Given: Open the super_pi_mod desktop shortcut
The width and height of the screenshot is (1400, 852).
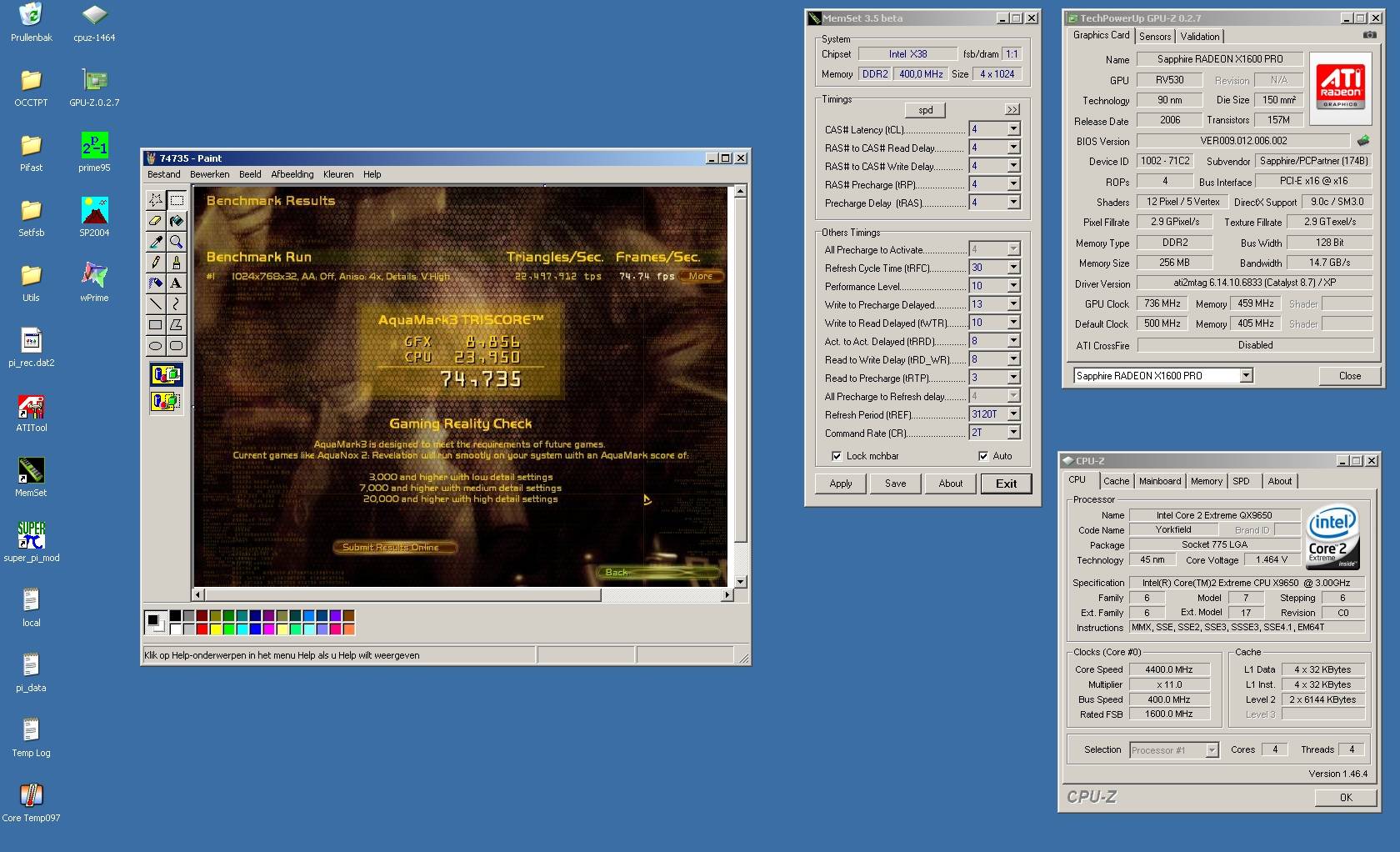Looking at the screenshot, I should click(x=32, y=542).
